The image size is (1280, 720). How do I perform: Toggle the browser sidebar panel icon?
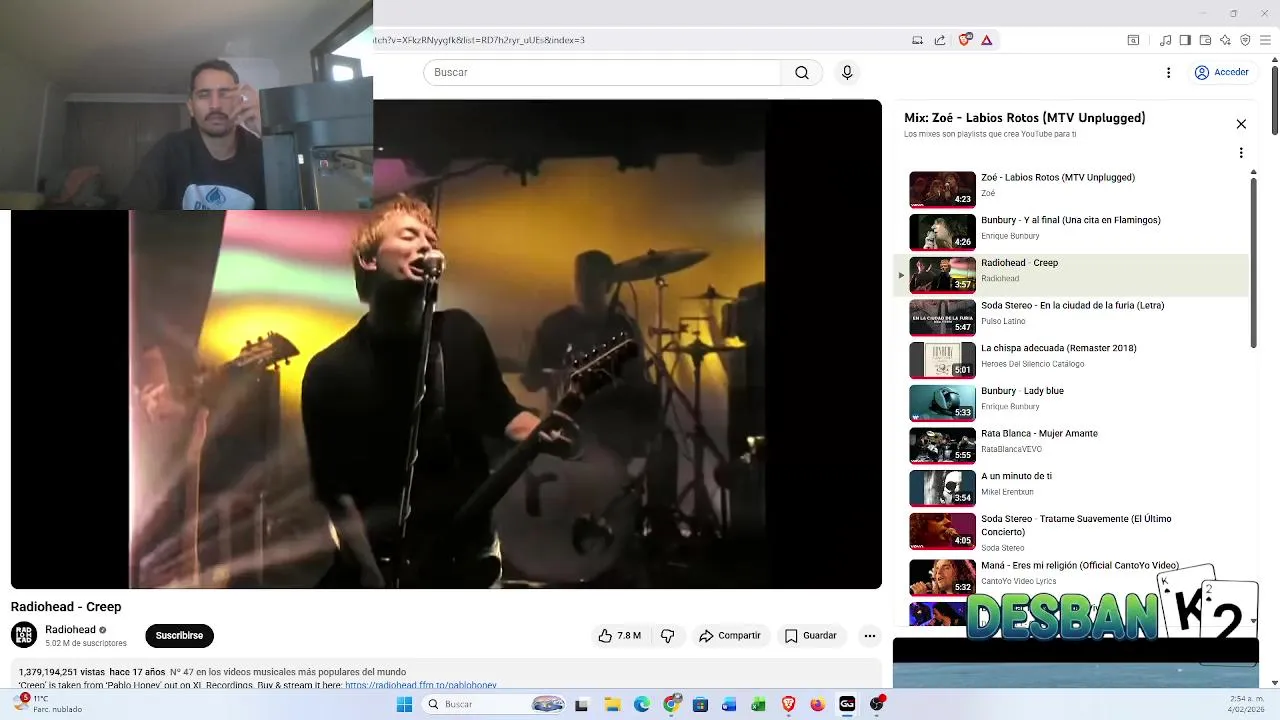pyautogui.click(x=1185, y=40)
